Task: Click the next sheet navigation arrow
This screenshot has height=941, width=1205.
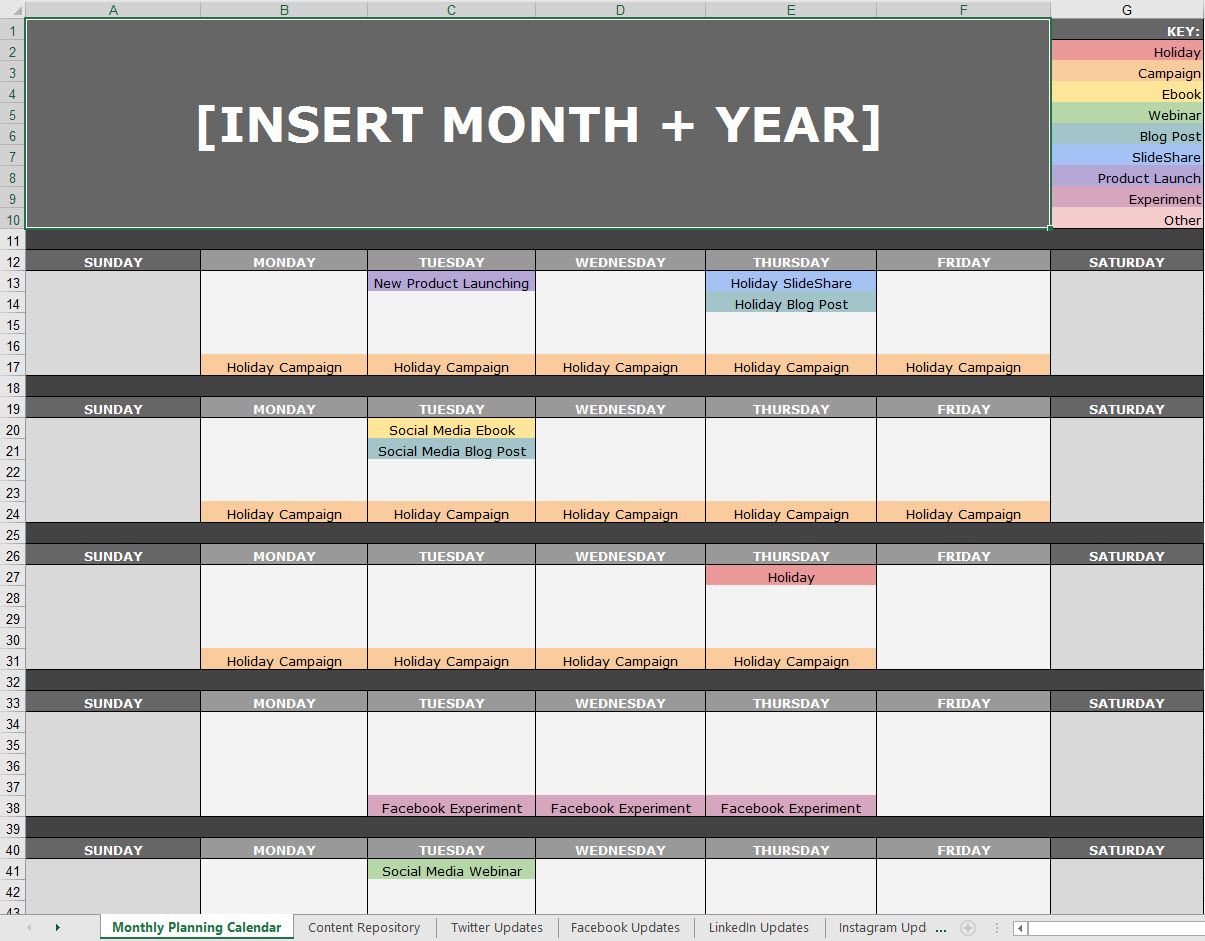Action: [x=57, y=928]
